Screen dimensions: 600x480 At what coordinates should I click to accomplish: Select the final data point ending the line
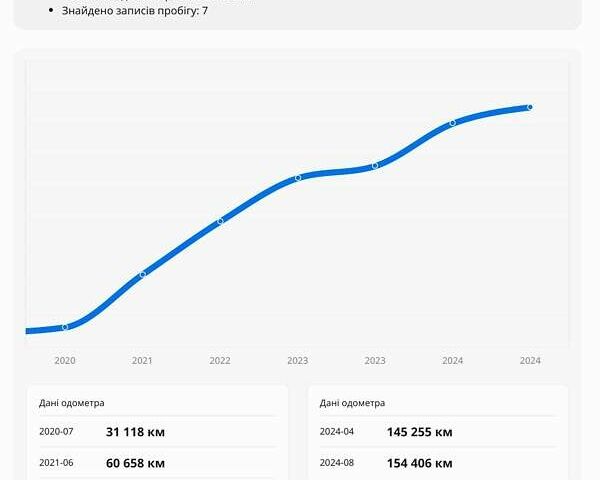530,107
